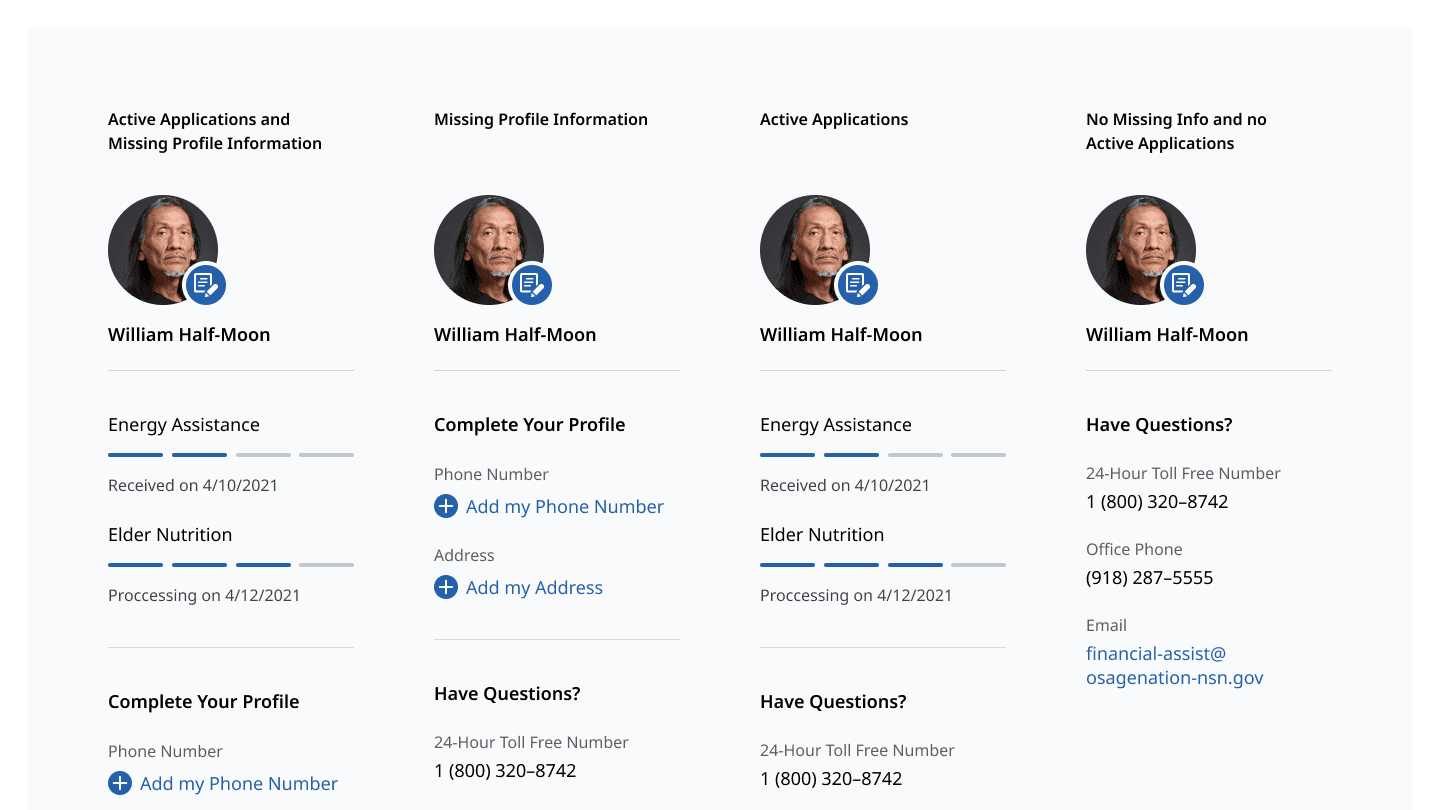
Task: Click plus icon in first column's Add my Phone Number
Action: (x=120, y=783)
